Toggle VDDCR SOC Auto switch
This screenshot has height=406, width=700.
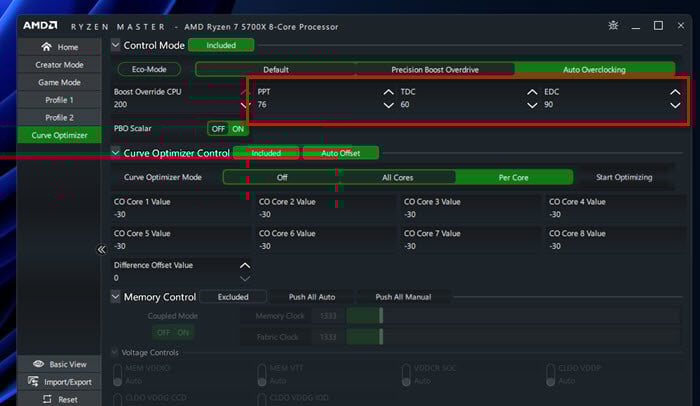406,375
